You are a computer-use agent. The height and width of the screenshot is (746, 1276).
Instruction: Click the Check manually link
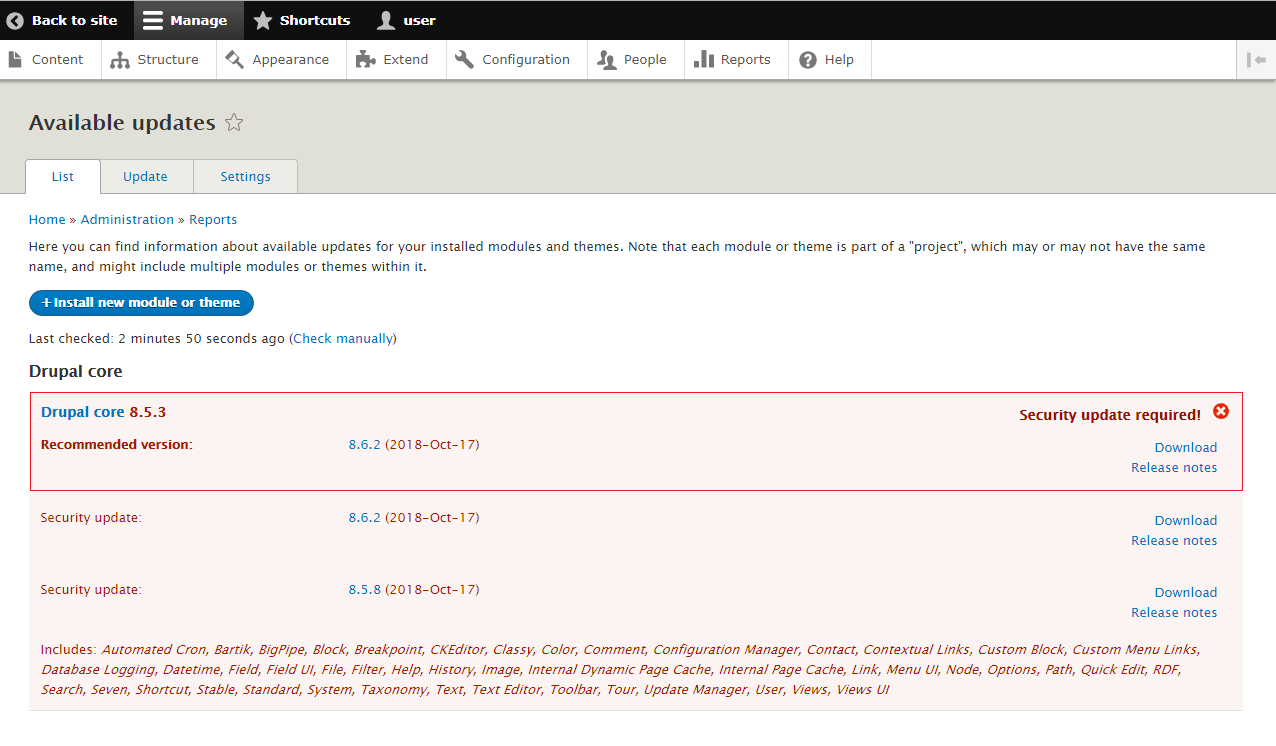coord(343,339)
